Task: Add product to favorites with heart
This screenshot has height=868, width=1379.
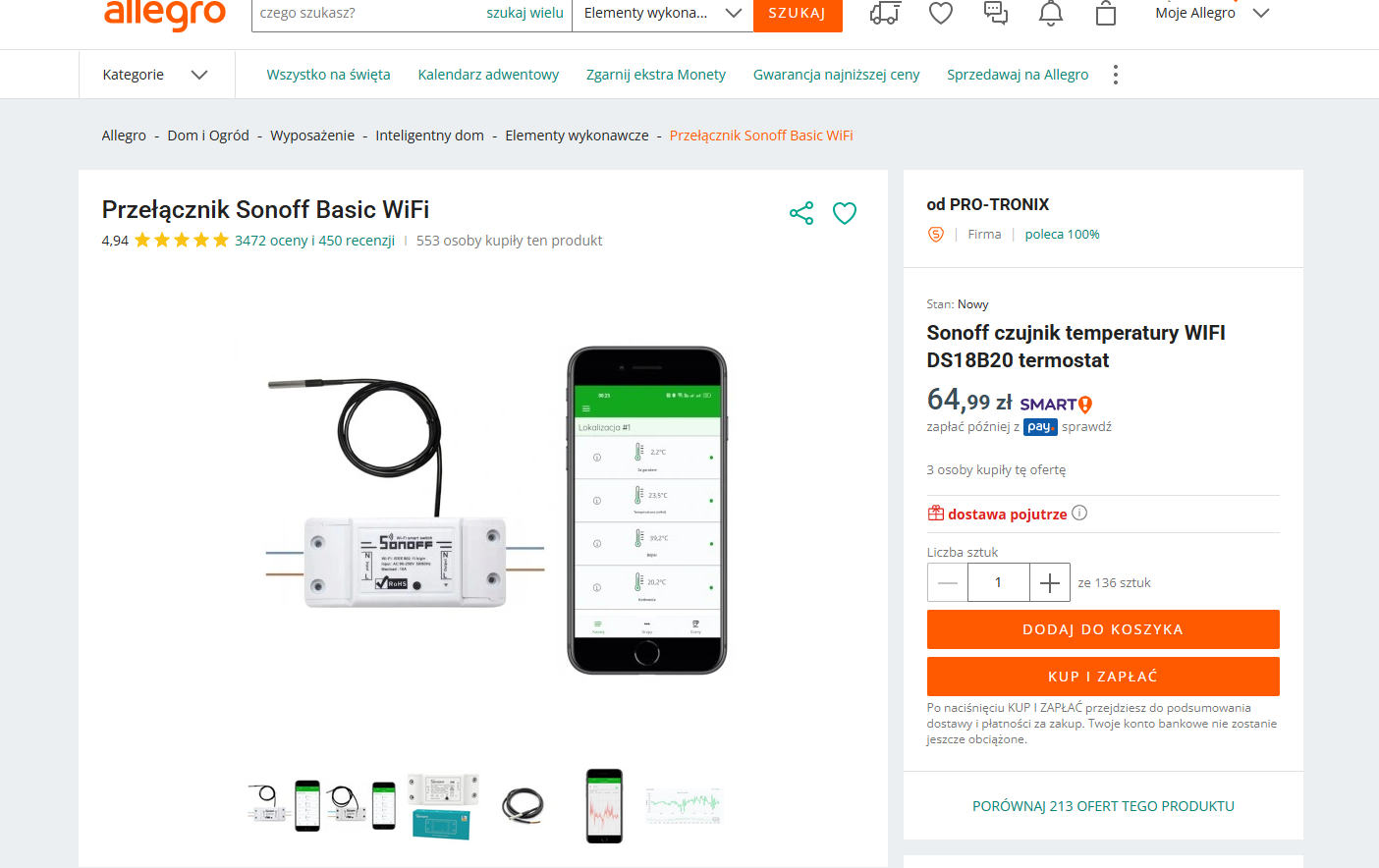Action: pyautogui.click(x=845, y=213)
